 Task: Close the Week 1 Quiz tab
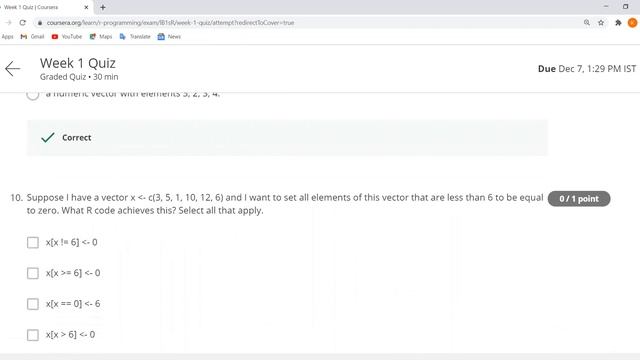tap(86, 7)
